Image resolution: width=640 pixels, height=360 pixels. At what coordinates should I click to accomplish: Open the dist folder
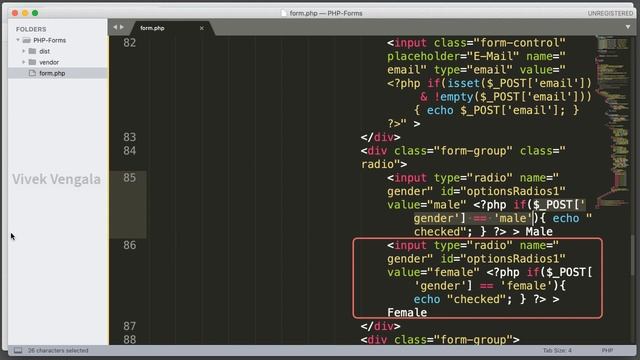coord(44,51)
